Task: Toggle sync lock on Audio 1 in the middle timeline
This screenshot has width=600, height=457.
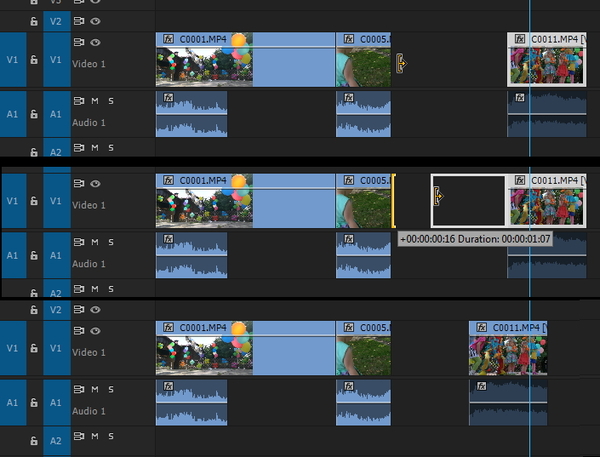Action: click(79, 242)
